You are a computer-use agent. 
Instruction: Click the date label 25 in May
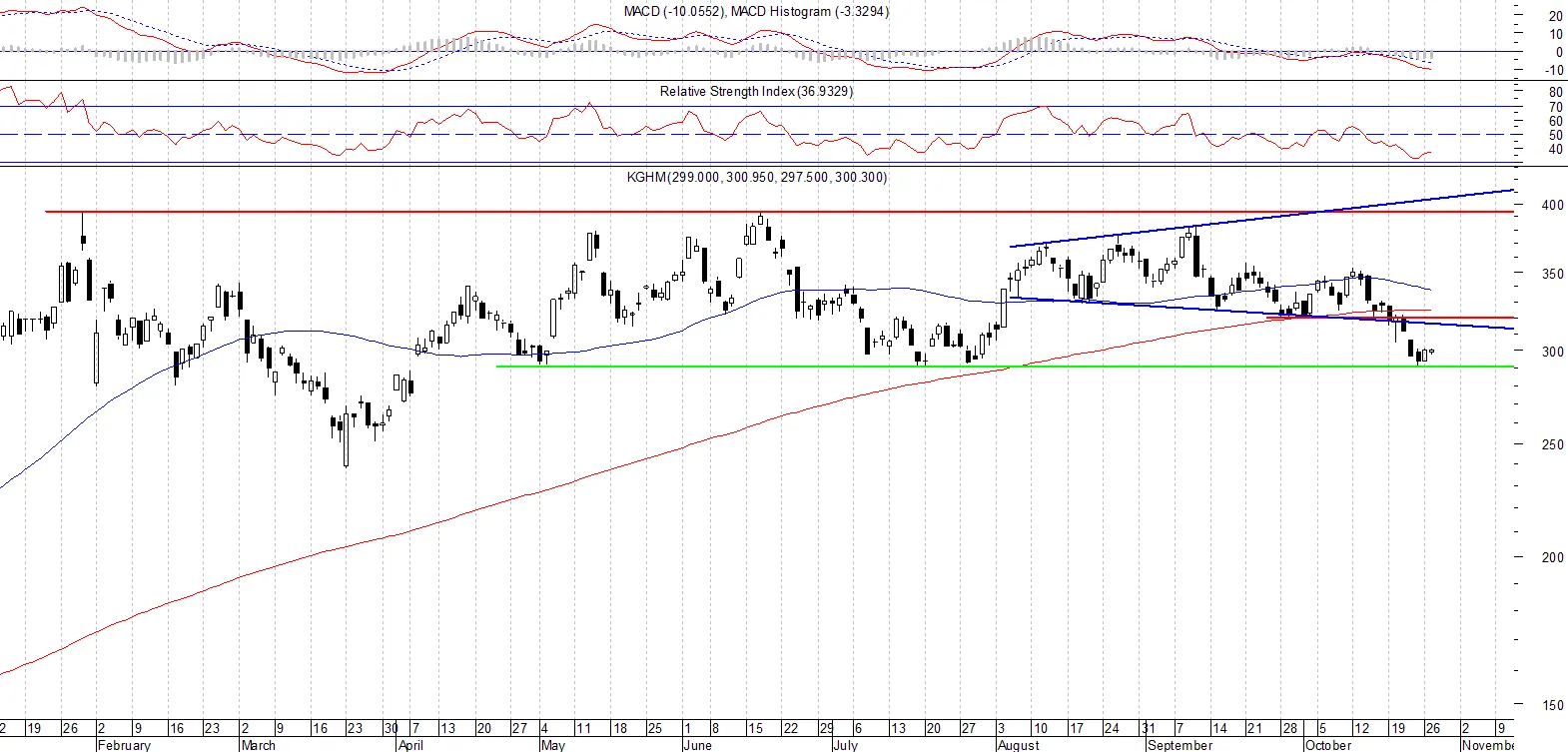coord(655,728)
